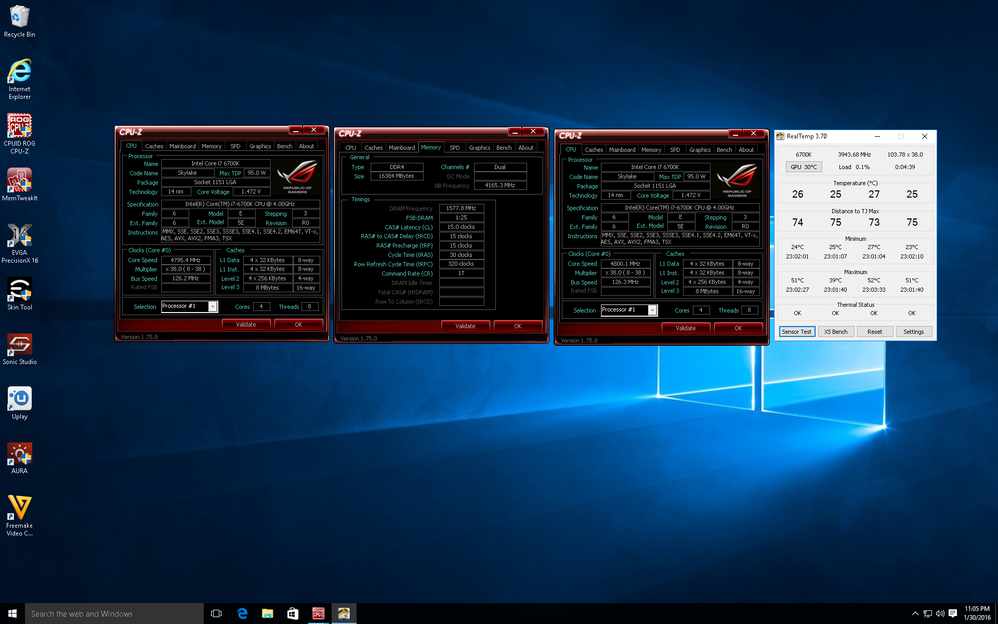Select the CPU-Z taskbar button

click(318, 613)
